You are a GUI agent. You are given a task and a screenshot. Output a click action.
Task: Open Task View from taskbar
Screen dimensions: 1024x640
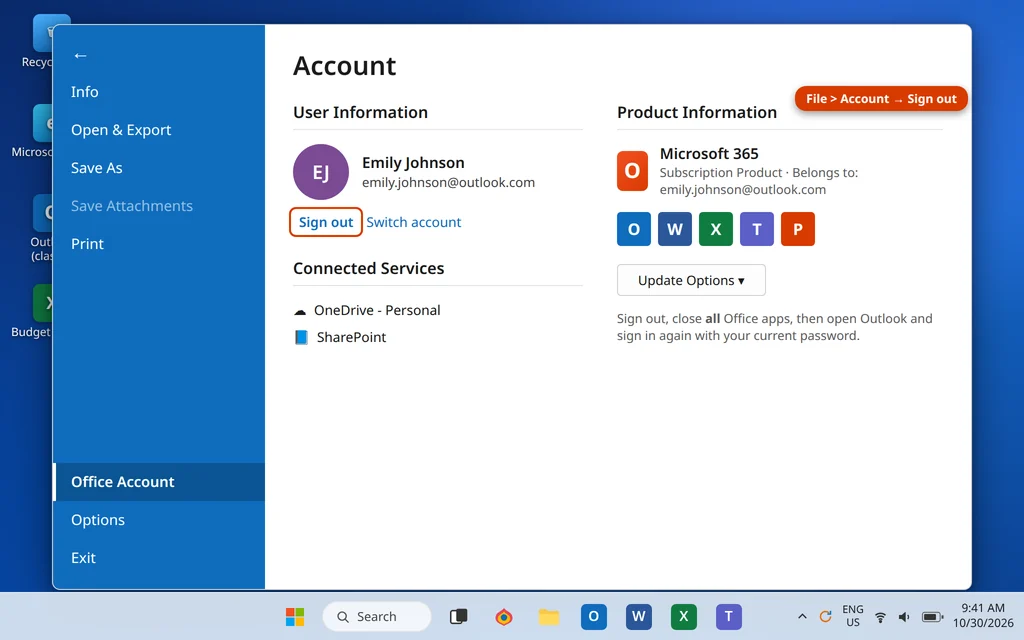(458, 616)
